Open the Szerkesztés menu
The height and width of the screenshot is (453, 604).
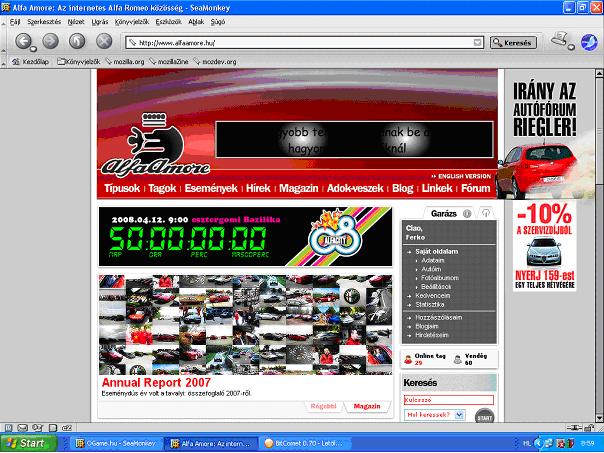click(44, 22)
